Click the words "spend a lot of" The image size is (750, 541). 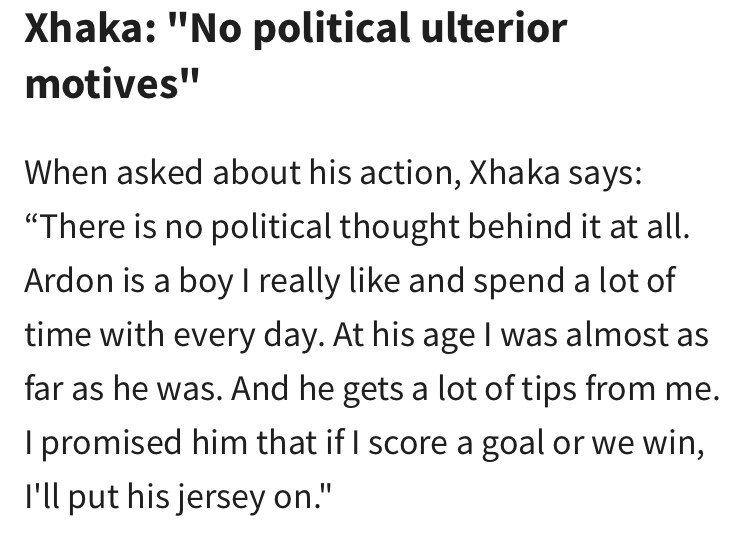tap(574, 281)
